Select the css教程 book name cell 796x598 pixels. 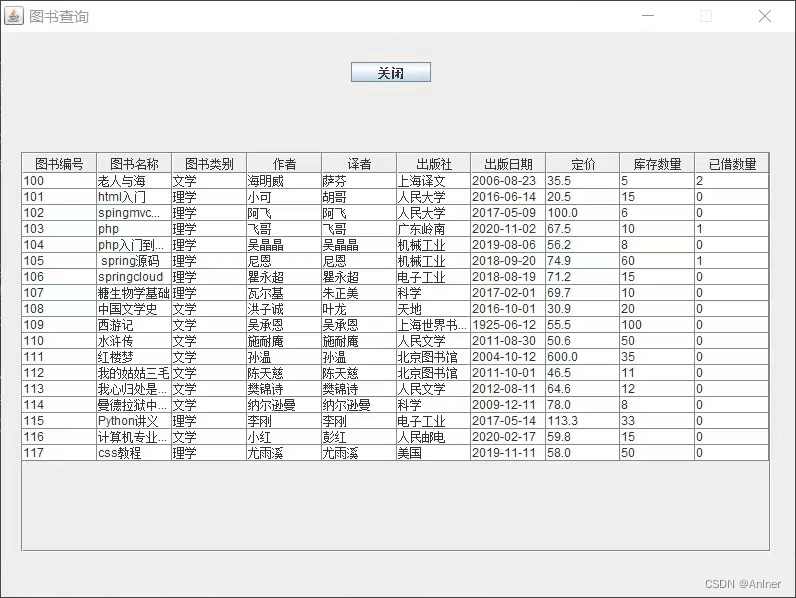[x=134, y=453]
